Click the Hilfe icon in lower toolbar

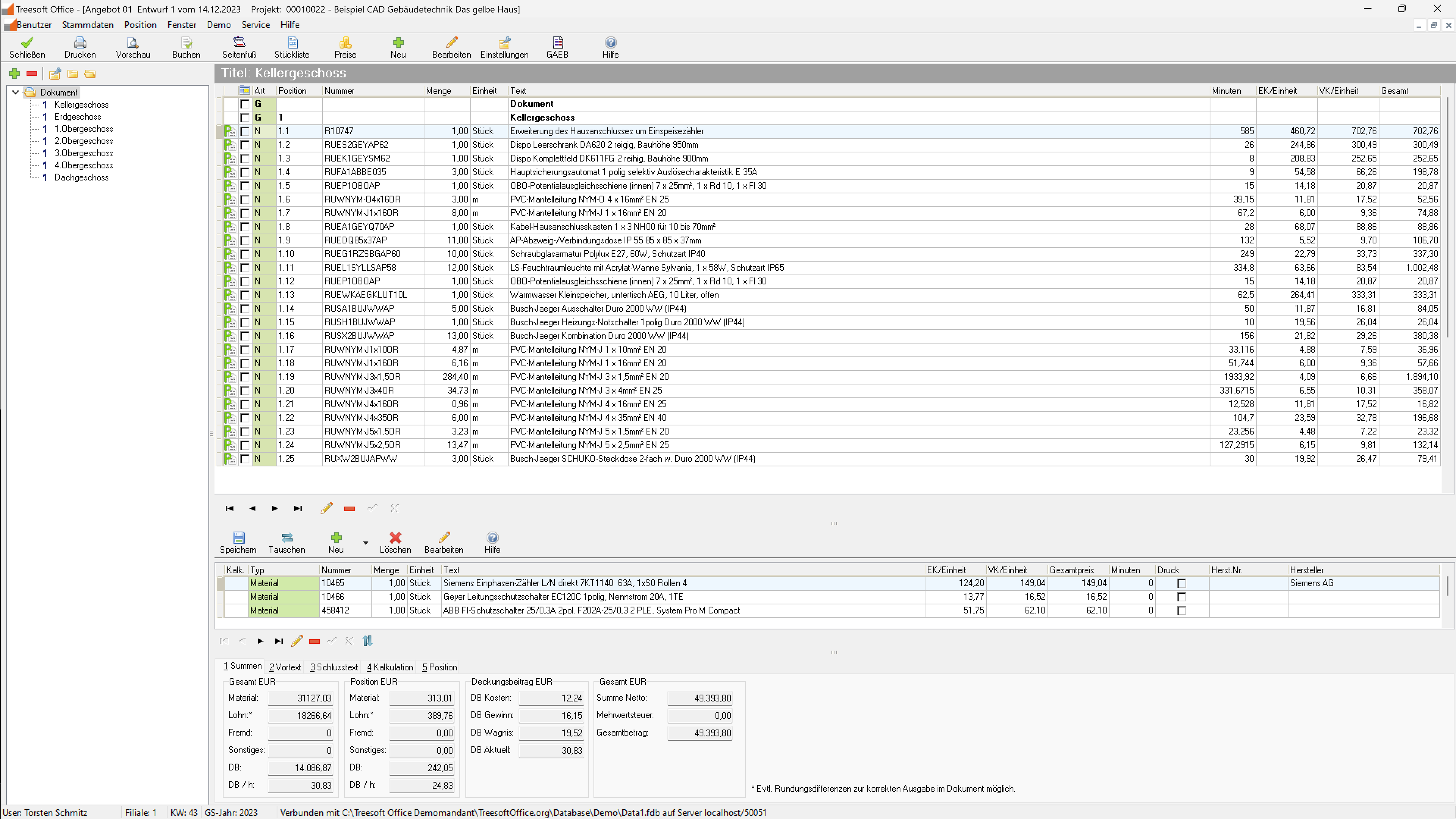pyautogui.click(x=492, y=537)
